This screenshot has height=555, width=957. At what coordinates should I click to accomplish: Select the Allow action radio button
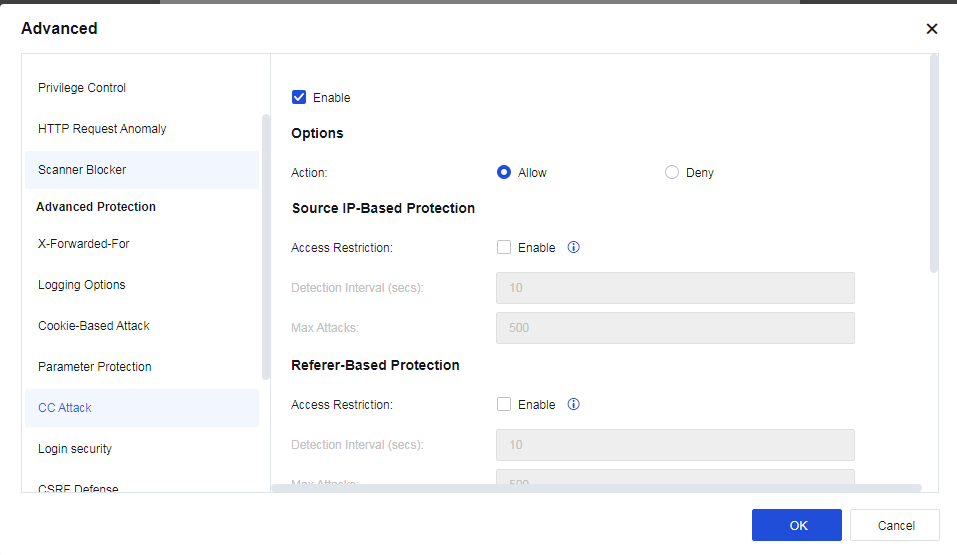(504, 172)
